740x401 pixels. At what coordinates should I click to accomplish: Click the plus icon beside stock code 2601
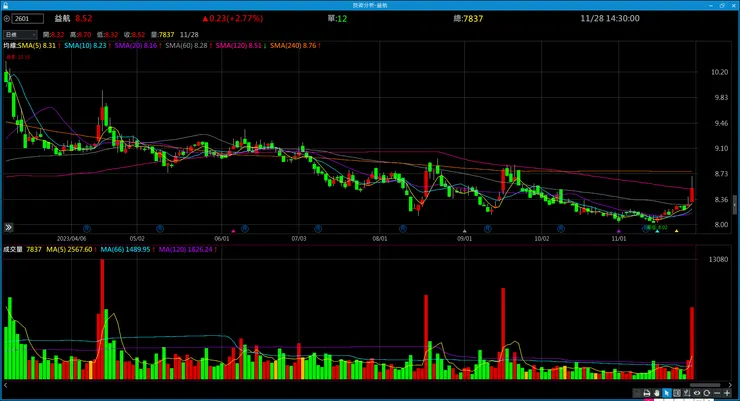pos(7,18)
